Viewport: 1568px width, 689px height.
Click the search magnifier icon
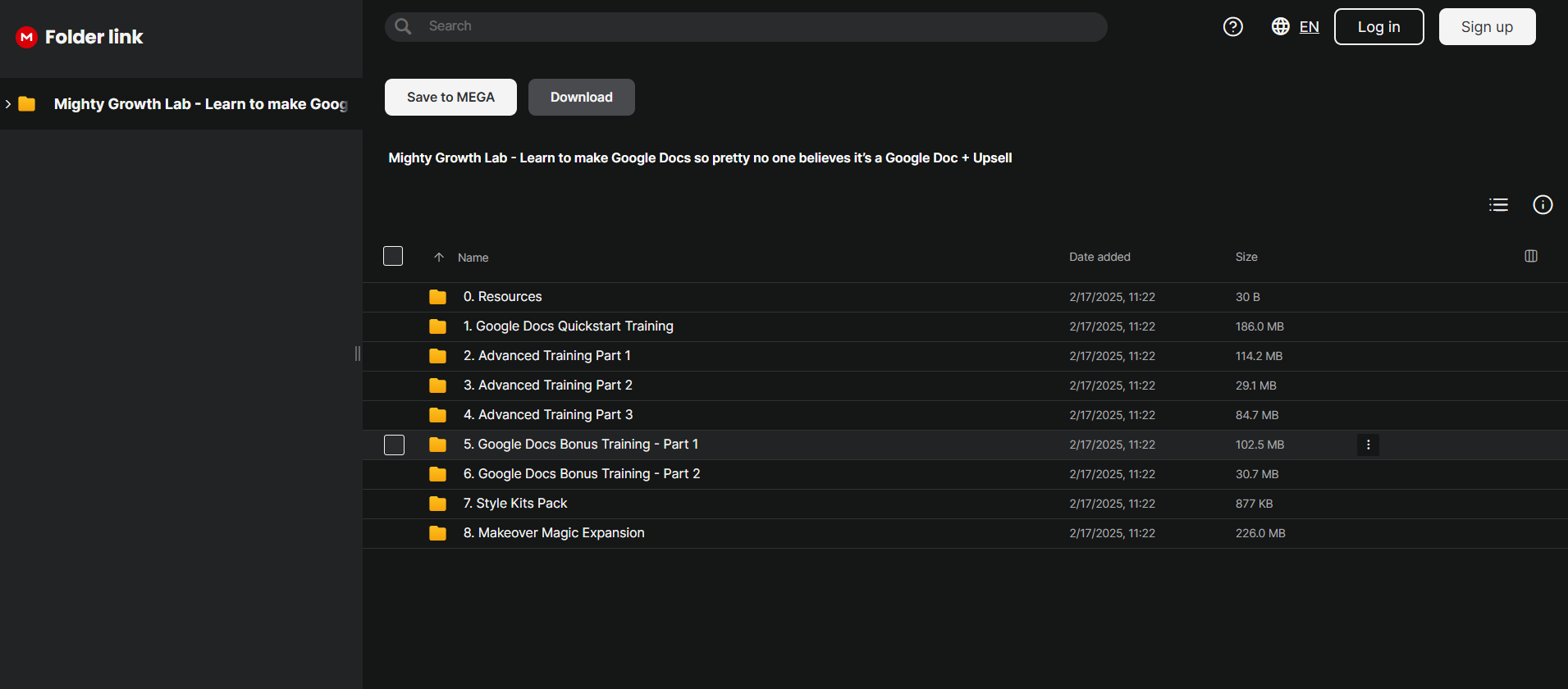(403, 26)
